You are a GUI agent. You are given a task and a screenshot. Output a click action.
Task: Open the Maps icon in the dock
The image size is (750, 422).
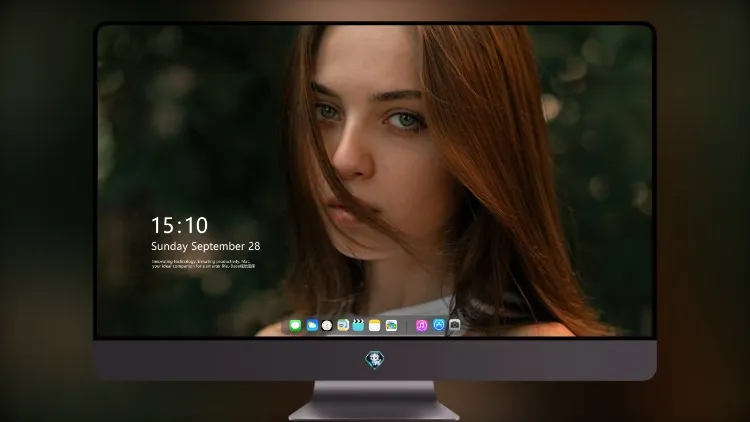(x=343, y=325)
